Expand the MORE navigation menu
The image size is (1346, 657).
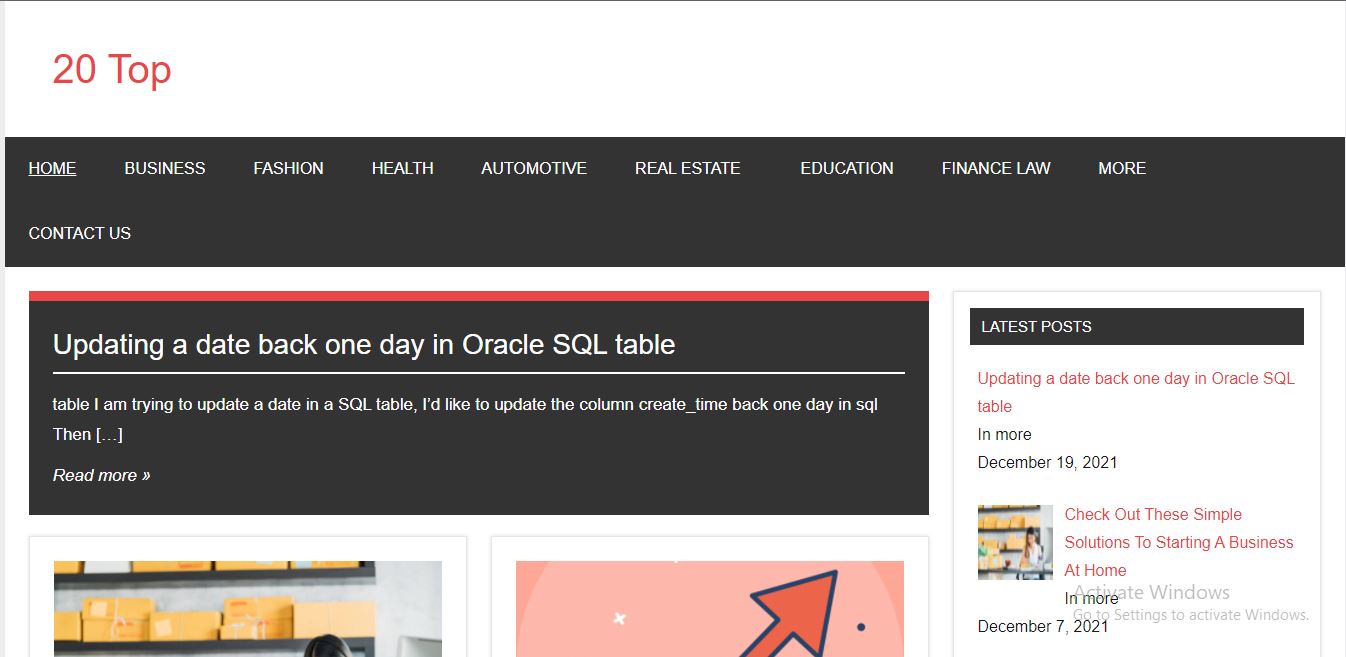[x=1122, y=168]
